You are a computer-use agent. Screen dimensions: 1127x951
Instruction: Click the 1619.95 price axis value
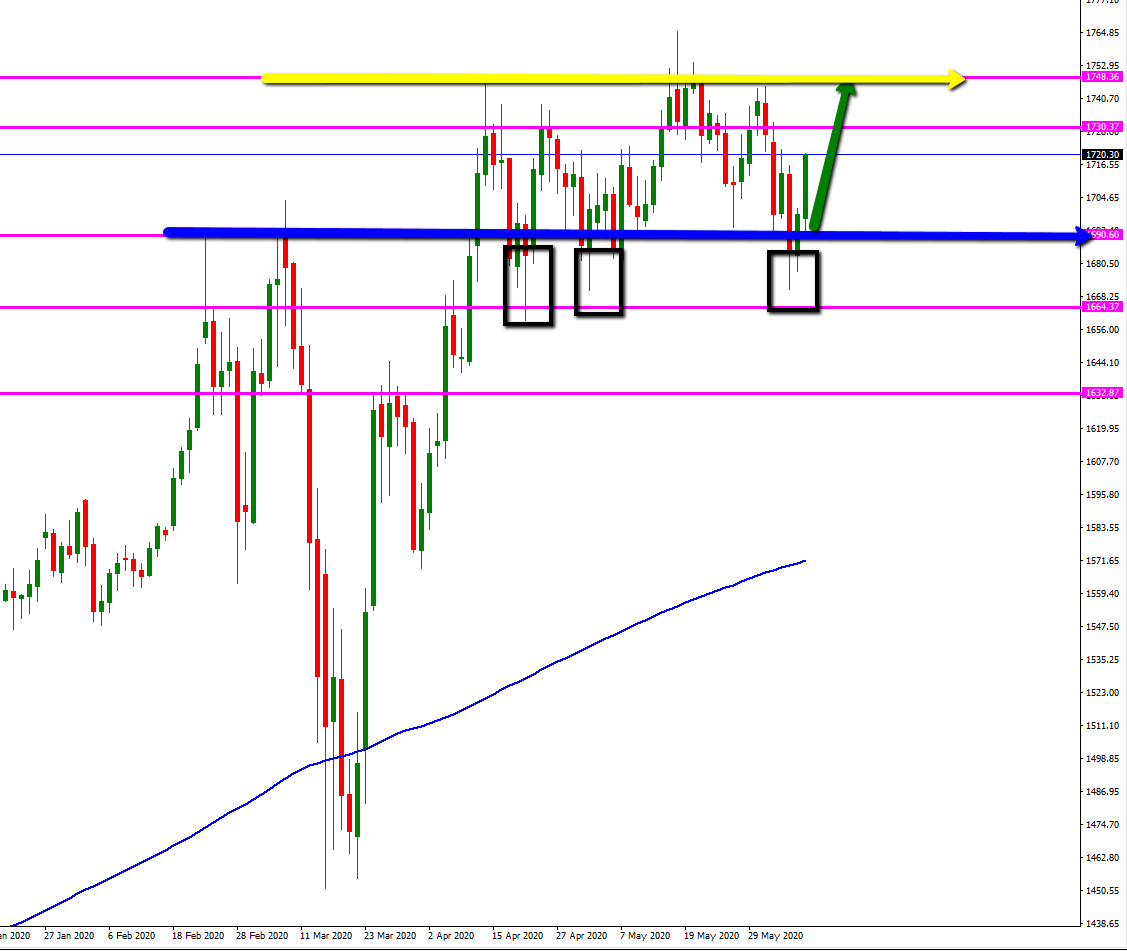pyautogui.click(x=1102, y=428)
